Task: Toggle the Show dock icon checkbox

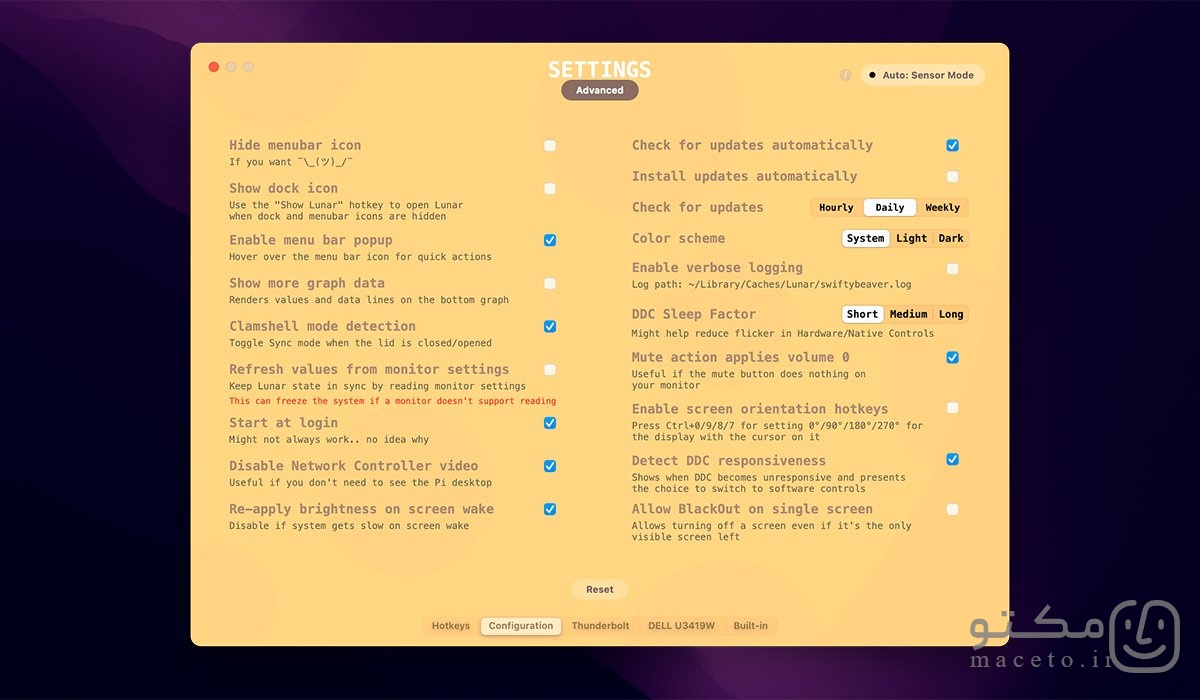Action: pyautogui.click(x=550, y=189)
